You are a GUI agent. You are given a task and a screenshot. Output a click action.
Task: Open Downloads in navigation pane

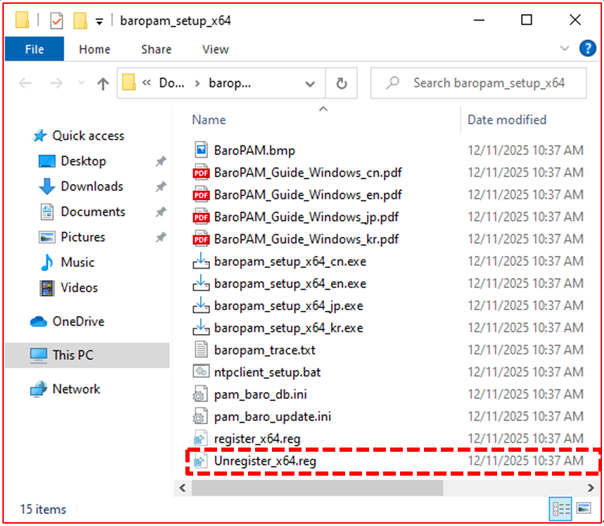point(92,186)
